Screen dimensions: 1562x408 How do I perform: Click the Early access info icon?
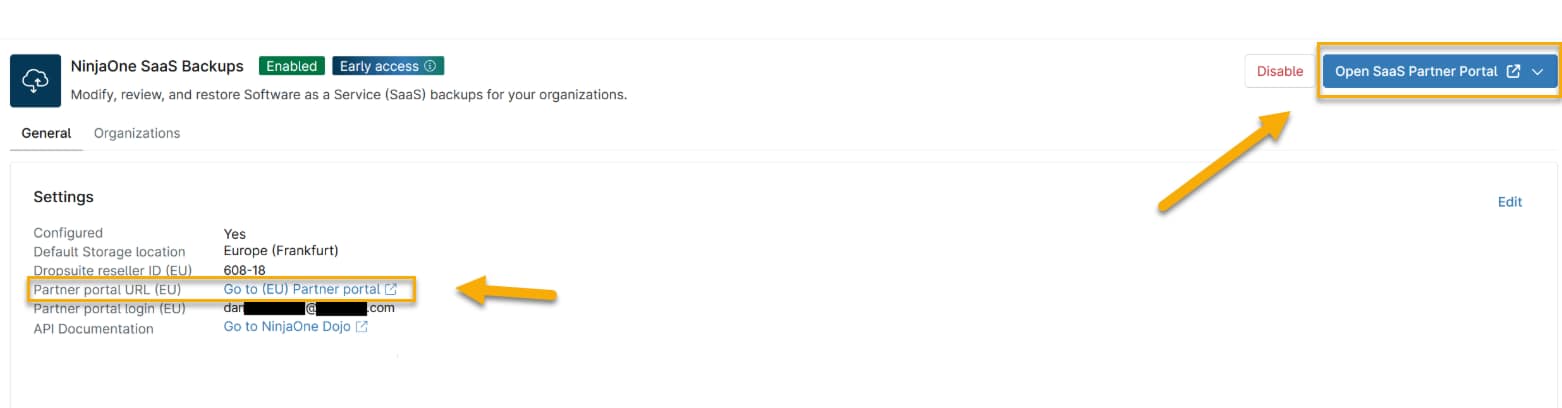click(x=430, y=67)
